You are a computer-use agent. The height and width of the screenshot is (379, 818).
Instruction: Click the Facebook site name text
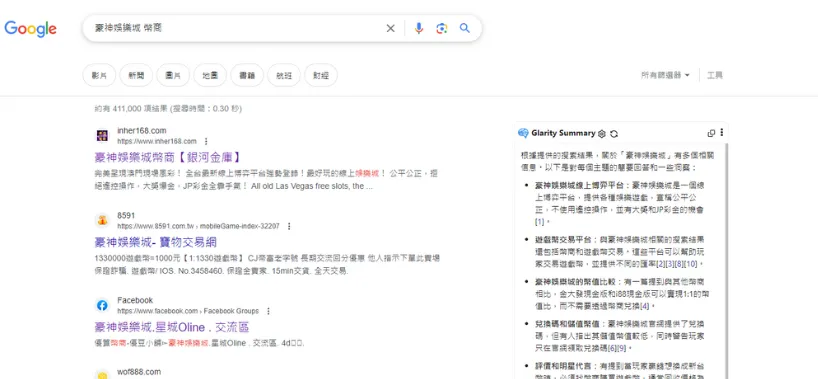(x=135, y=300)
